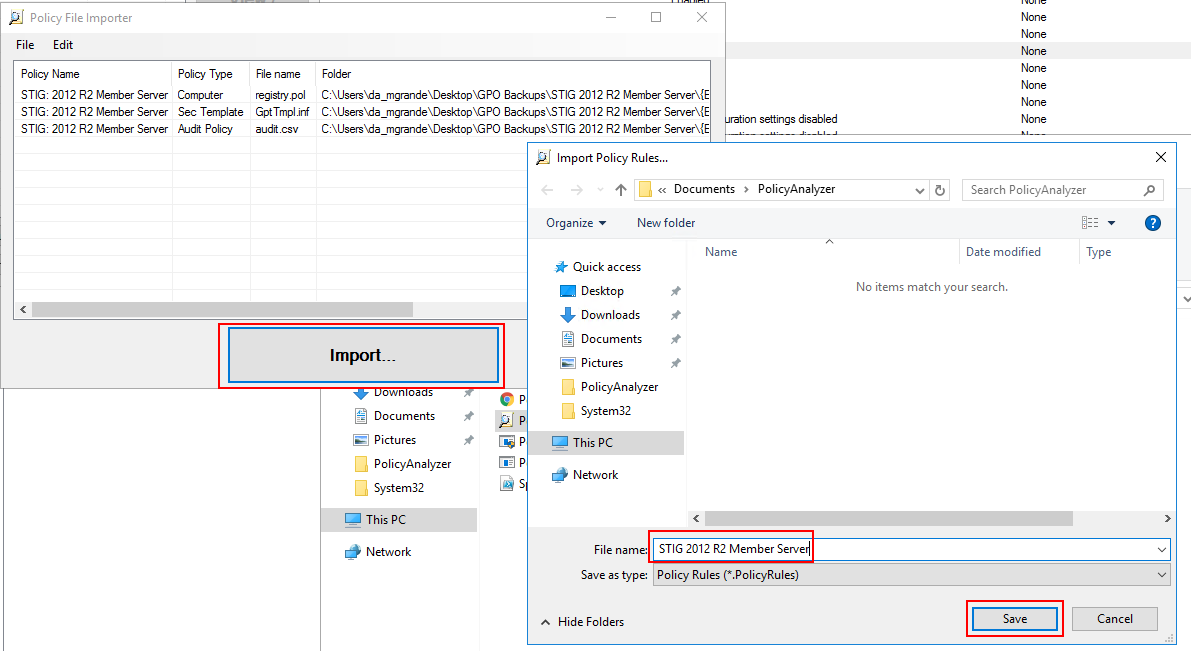Open the Edit menu
Image resolution: width=1191 pixels, height=651 pixels.
[63, 44]
